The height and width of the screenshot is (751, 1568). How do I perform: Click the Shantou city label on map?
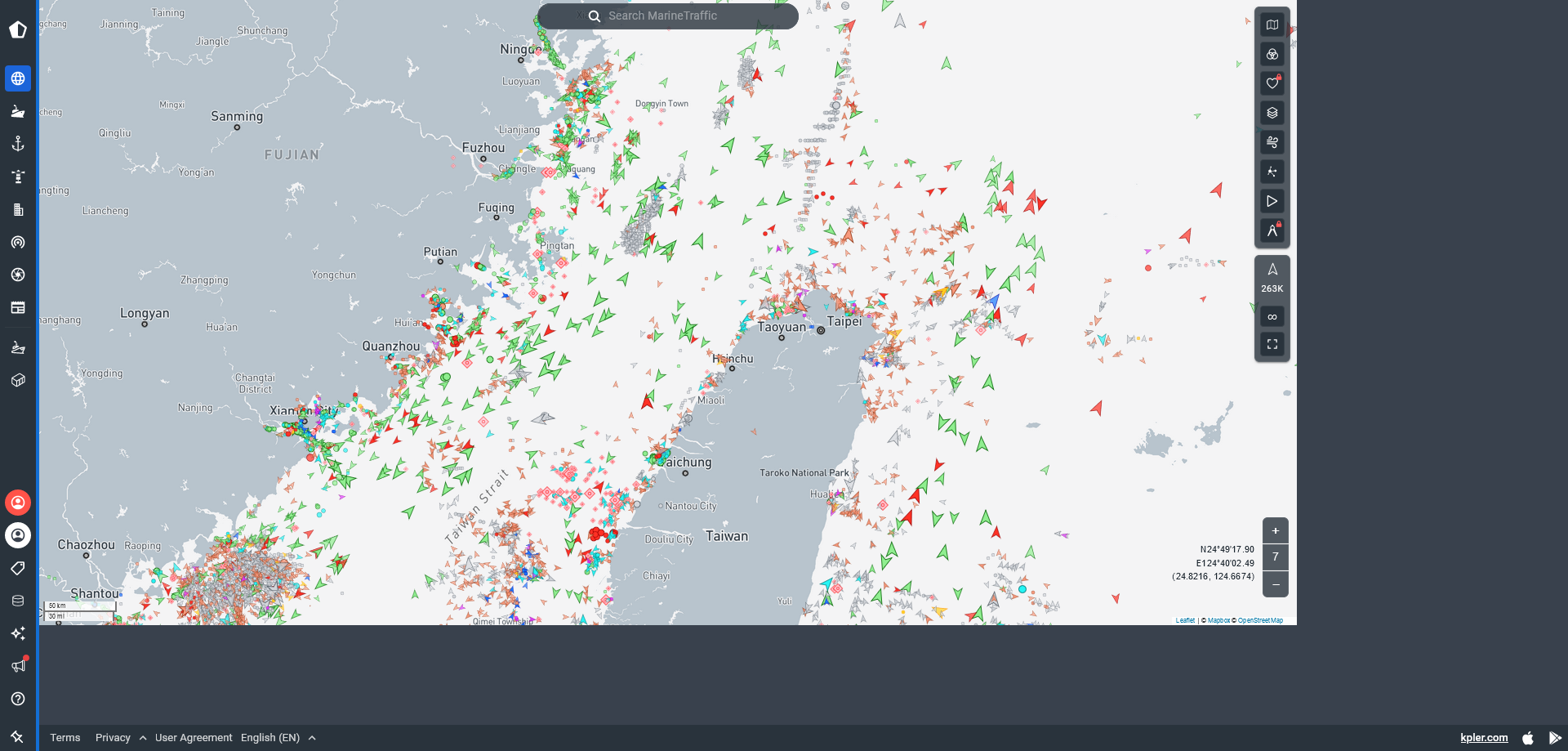(95, 593)
